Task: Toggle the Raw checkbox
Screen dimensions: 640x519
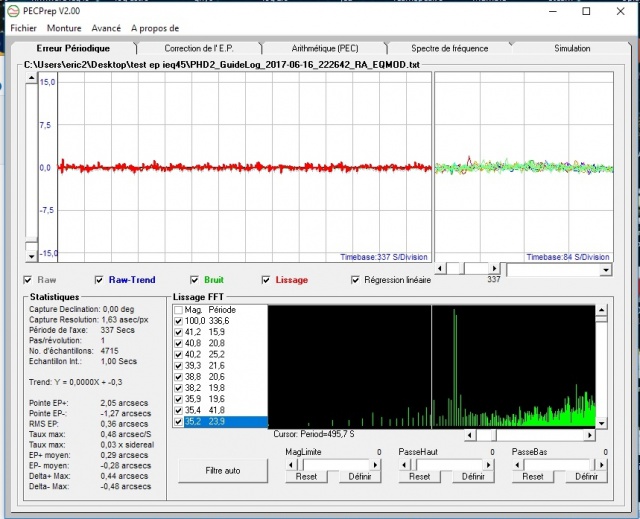Action: pyautogui.click(x=28, y=280)
